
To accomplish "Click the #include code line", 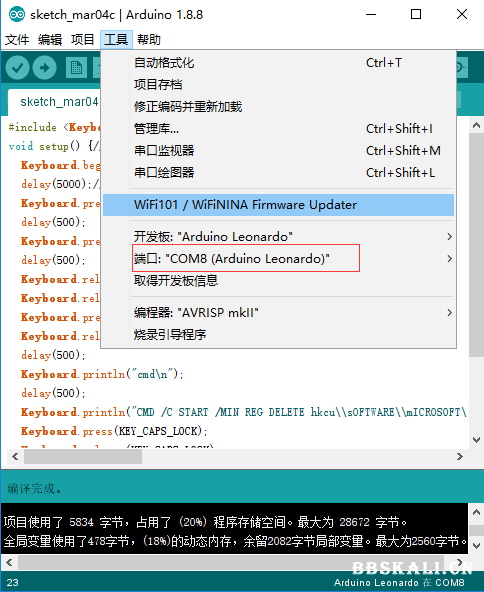I will click(54, 127).
